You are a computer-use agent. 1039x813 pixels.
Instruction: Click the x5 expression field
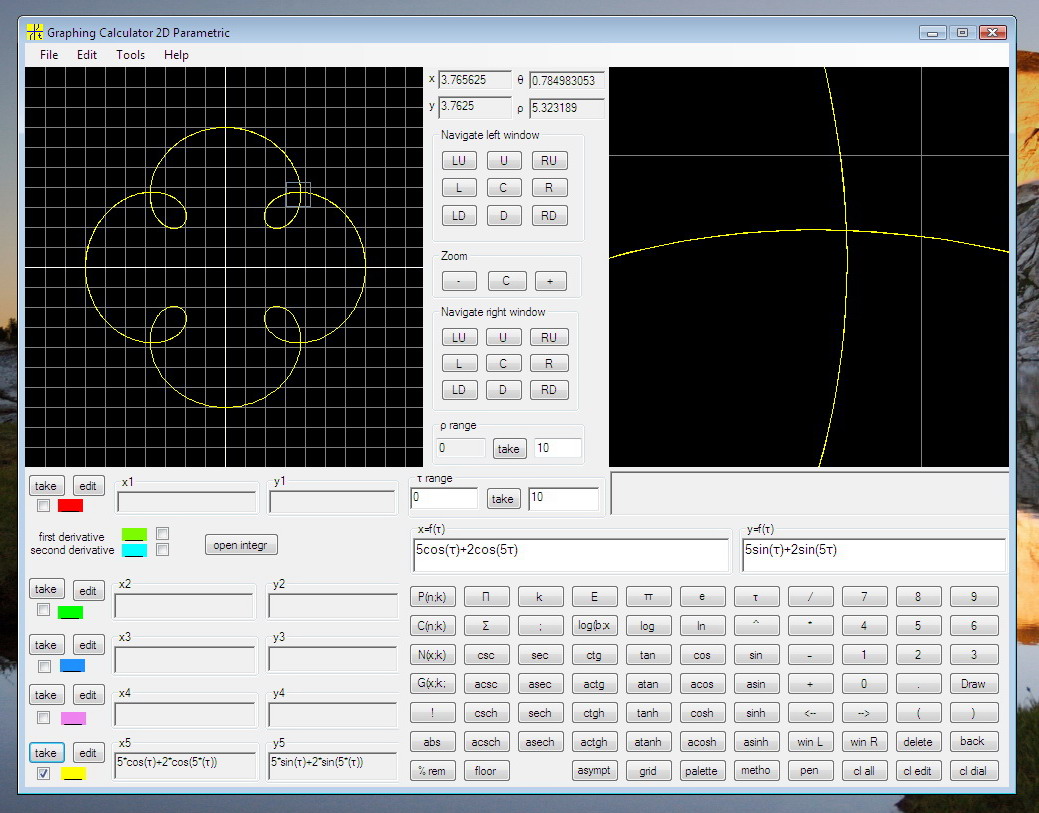tap(186, 765)
